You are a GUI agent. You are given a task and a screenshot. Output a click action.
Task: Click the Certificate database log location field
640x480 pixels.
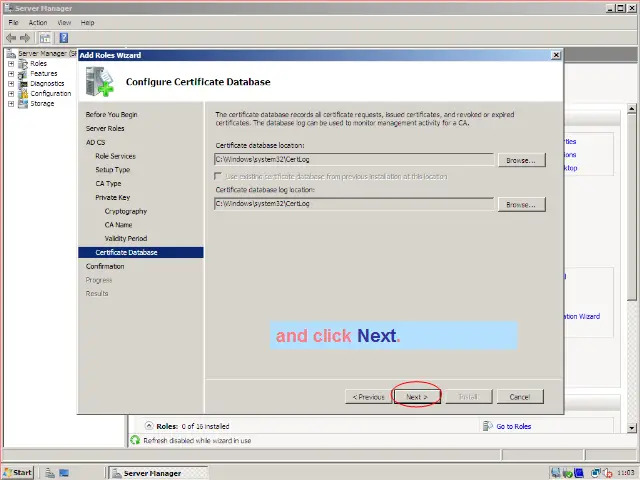(x=354, y=204)
